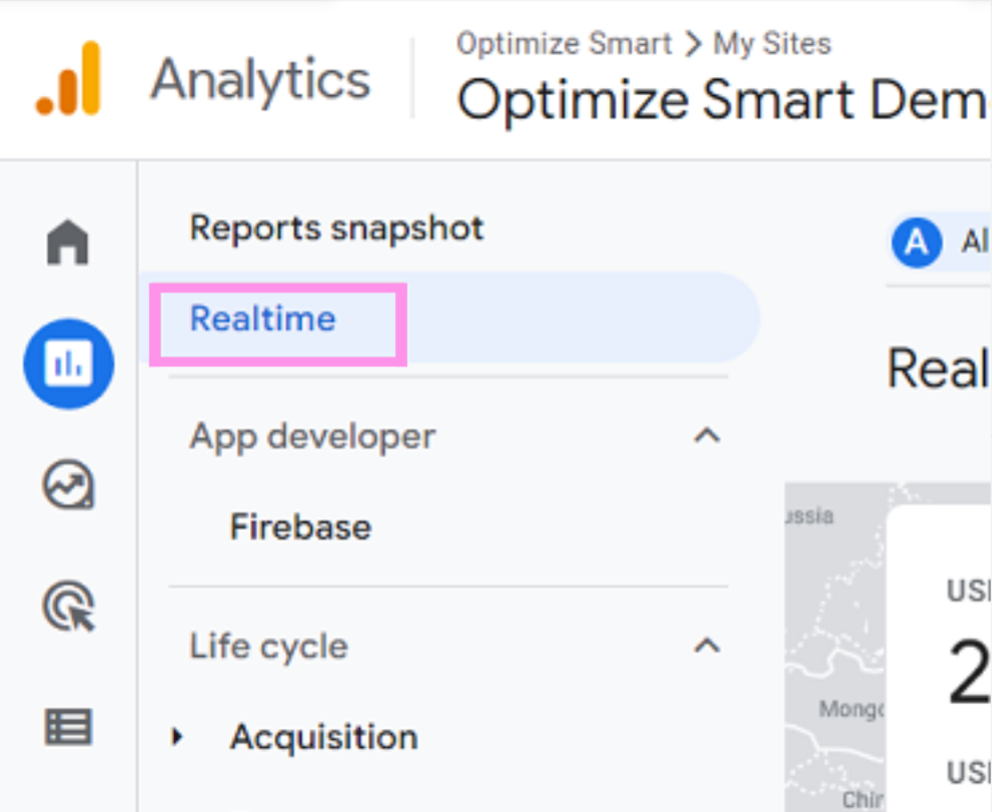Viewport: 992px width, 812px height.
Task: Click the My Sites breadcrumb
Action: 772,44
